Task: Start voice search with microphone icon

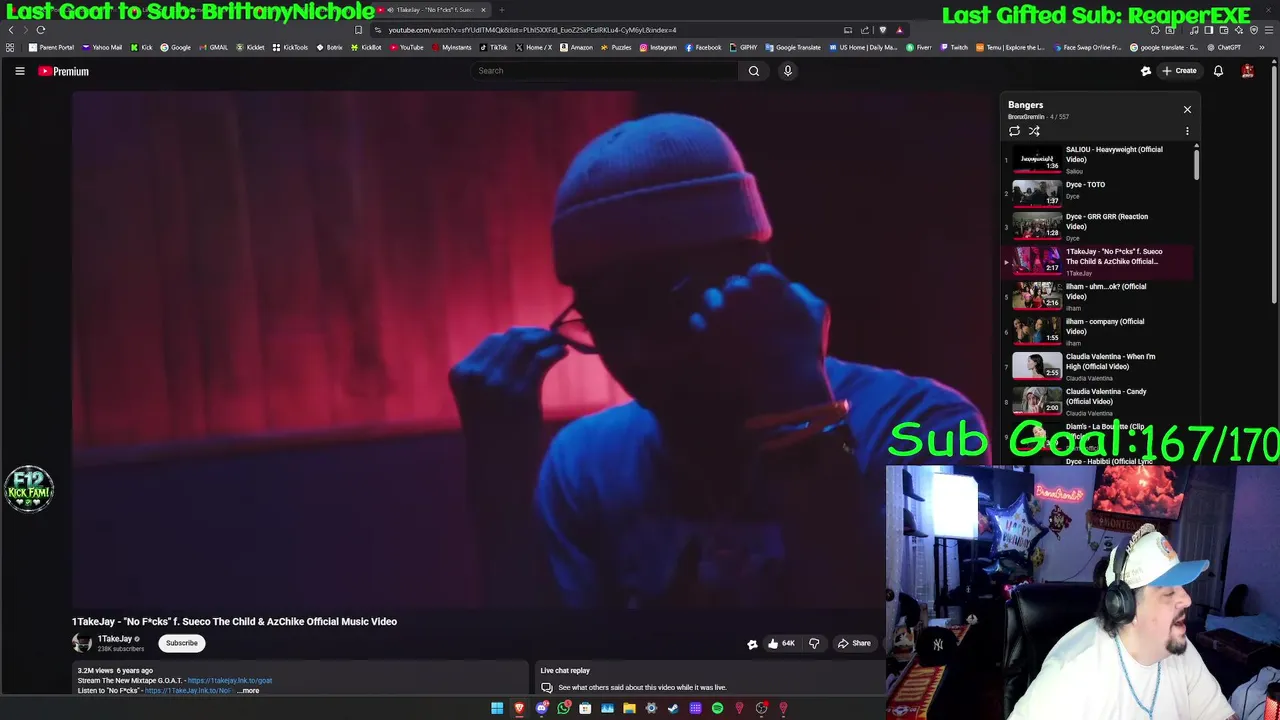Action: click(787, 71)
